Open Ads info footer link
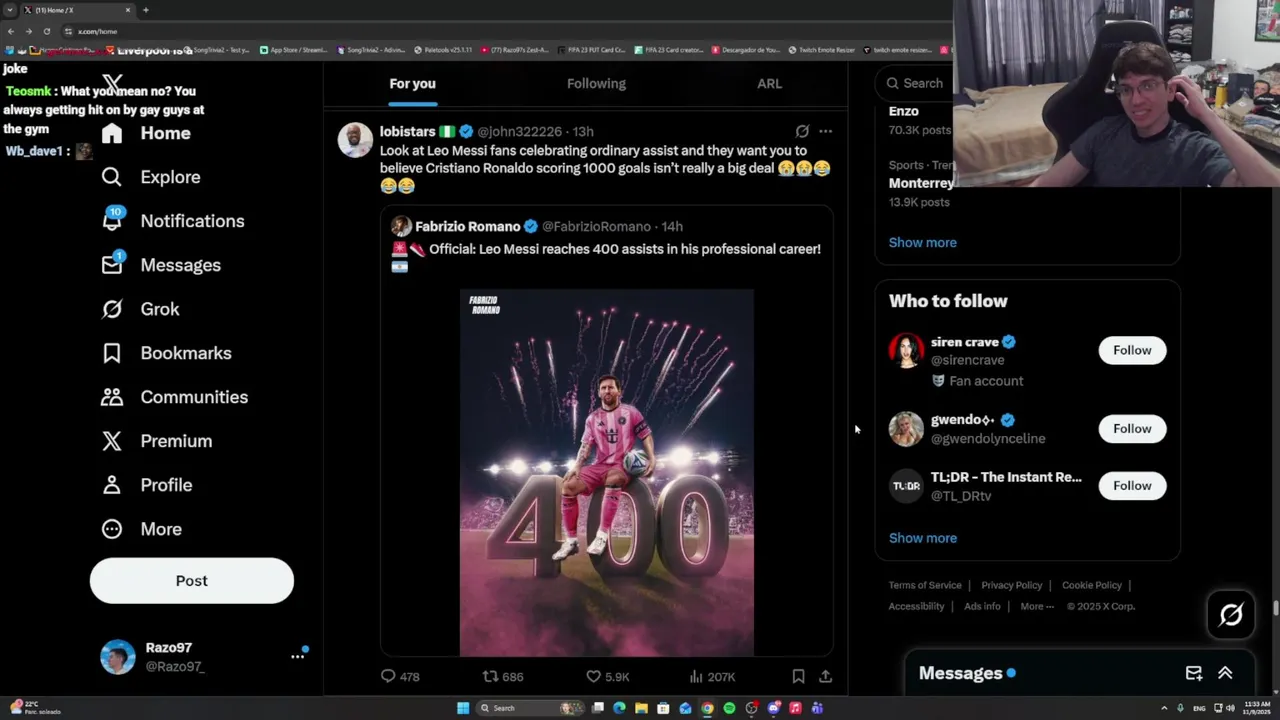 [x=982, y=606]
